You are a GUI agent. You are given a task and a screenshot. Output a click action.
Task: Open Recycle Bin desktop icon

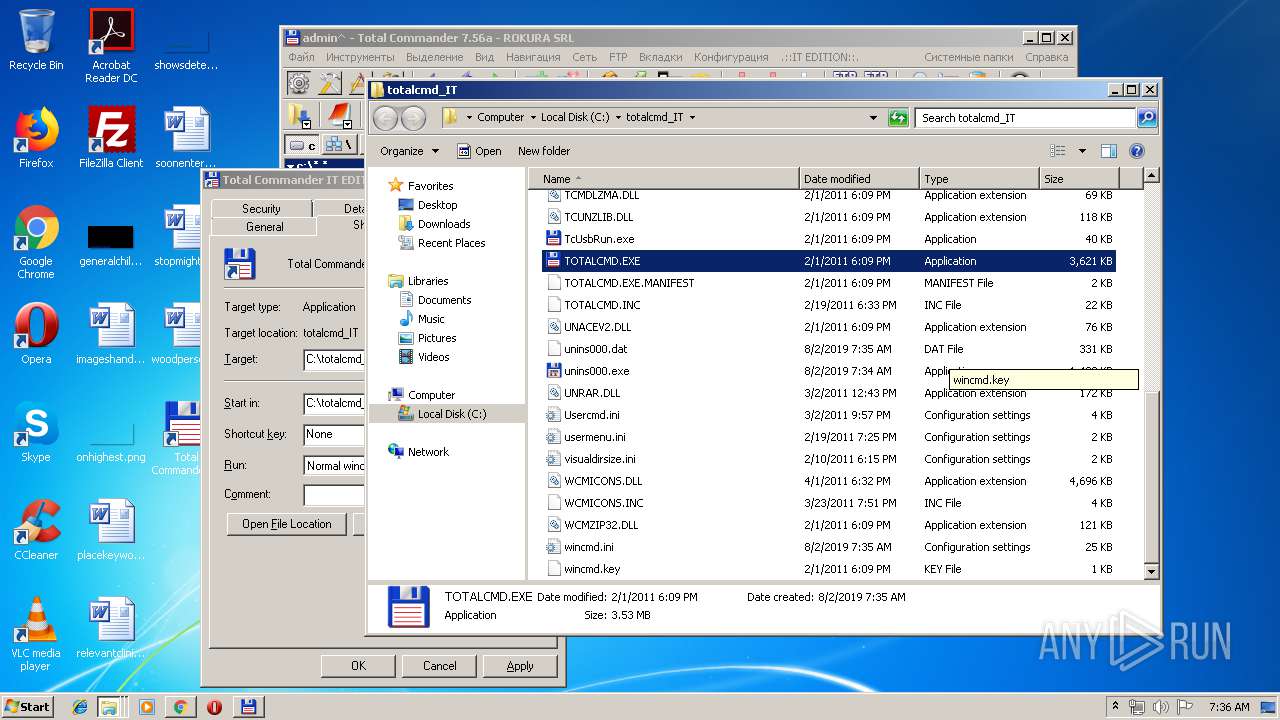(36, 40)
